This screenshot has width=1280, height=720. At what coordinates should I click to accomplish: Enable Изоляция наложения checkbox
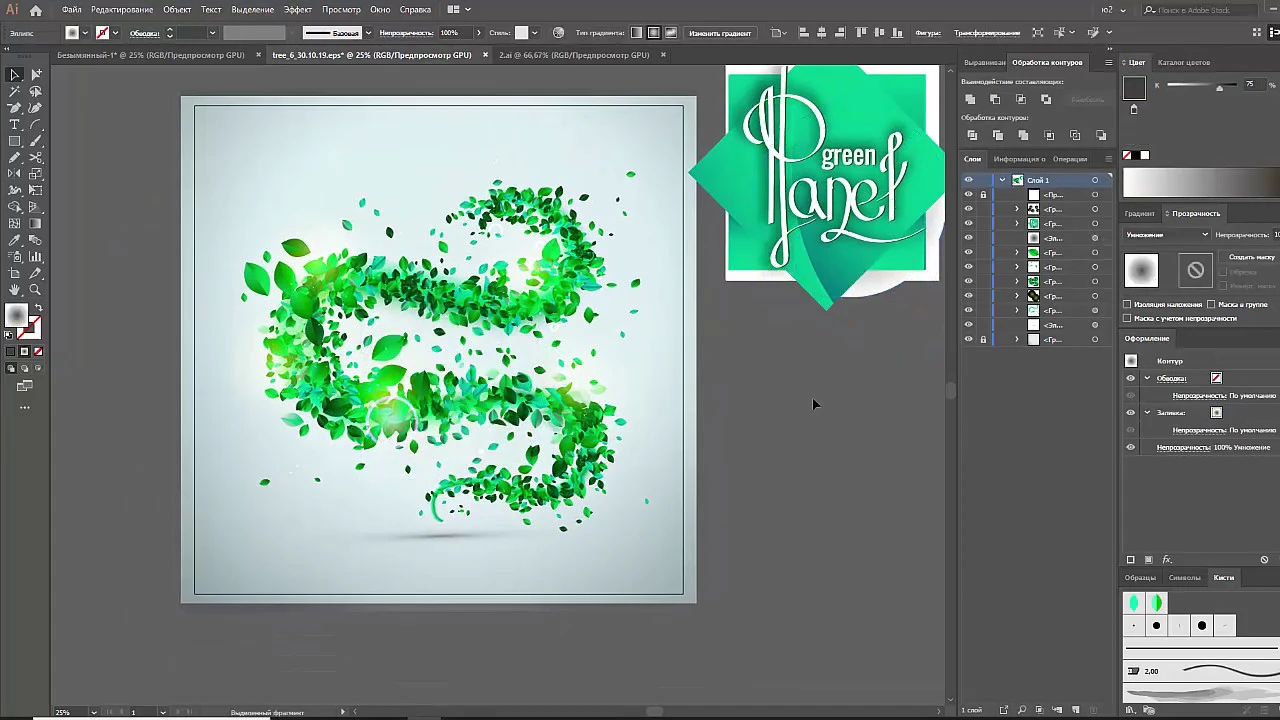click(x=1127, y=304)
